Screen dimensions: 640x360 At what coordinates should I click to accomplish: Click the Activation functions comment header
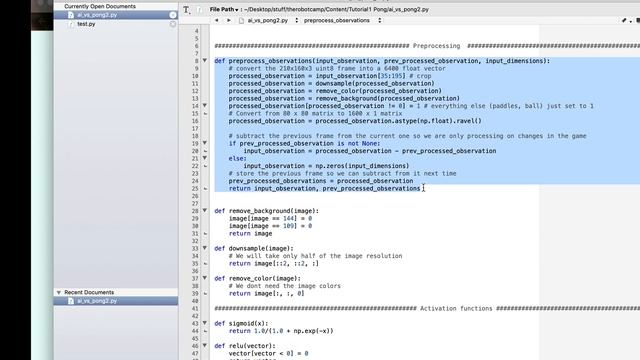pyautogui.click(x=456, y=309)
